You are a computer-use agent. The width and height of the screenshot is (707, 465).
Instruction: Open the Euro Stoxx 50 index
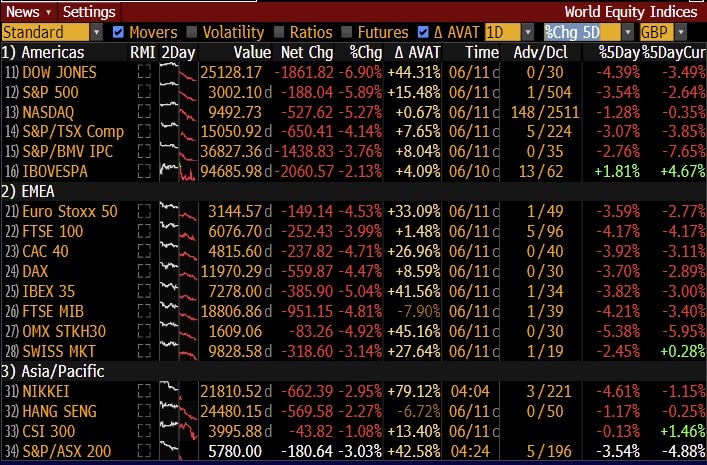coord(70,211)
